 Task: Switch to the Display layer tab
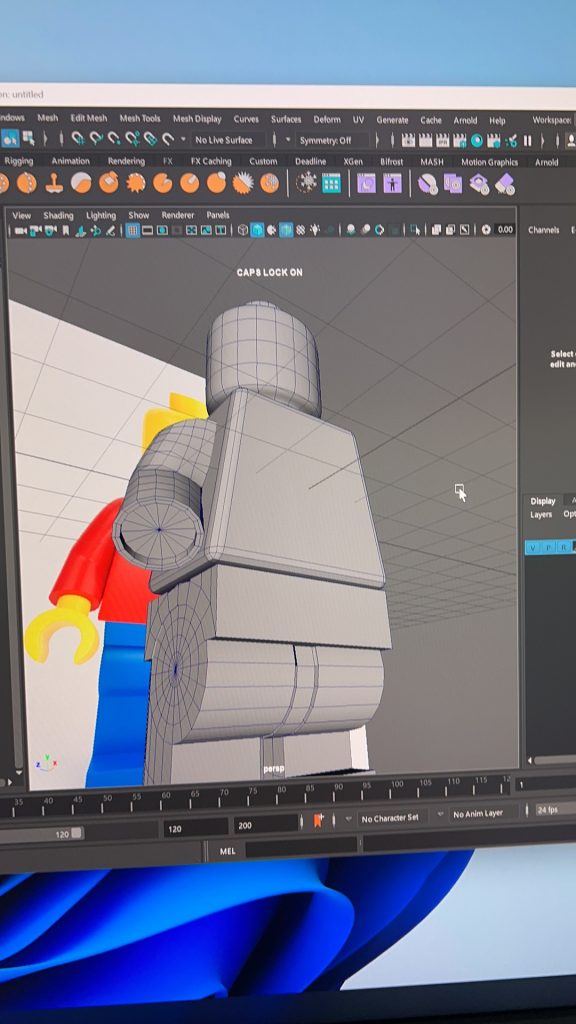(543, 501)
